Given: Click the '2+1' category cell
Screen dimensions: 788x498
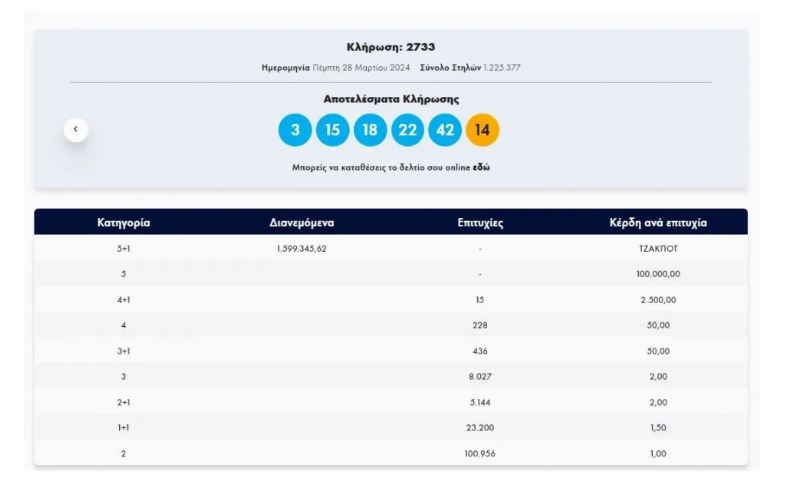Looking at the screenshot, I should click(124, 403).
